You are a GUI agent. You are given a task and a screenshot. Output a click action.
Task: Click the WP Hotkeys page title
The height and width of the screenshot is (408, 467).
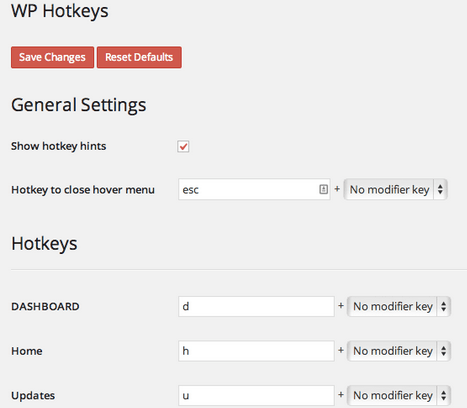[x=60, y=11]
